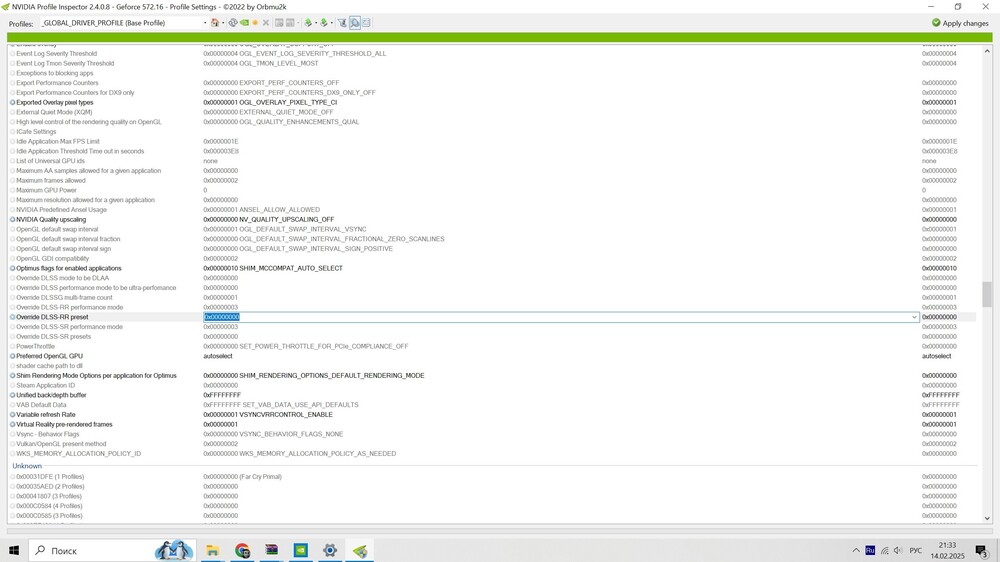The height and width of the screenshot is (562, 1000).
Task: Open File Explorer from taskbar
Action: pyautogui.click(x=212, y=550)
